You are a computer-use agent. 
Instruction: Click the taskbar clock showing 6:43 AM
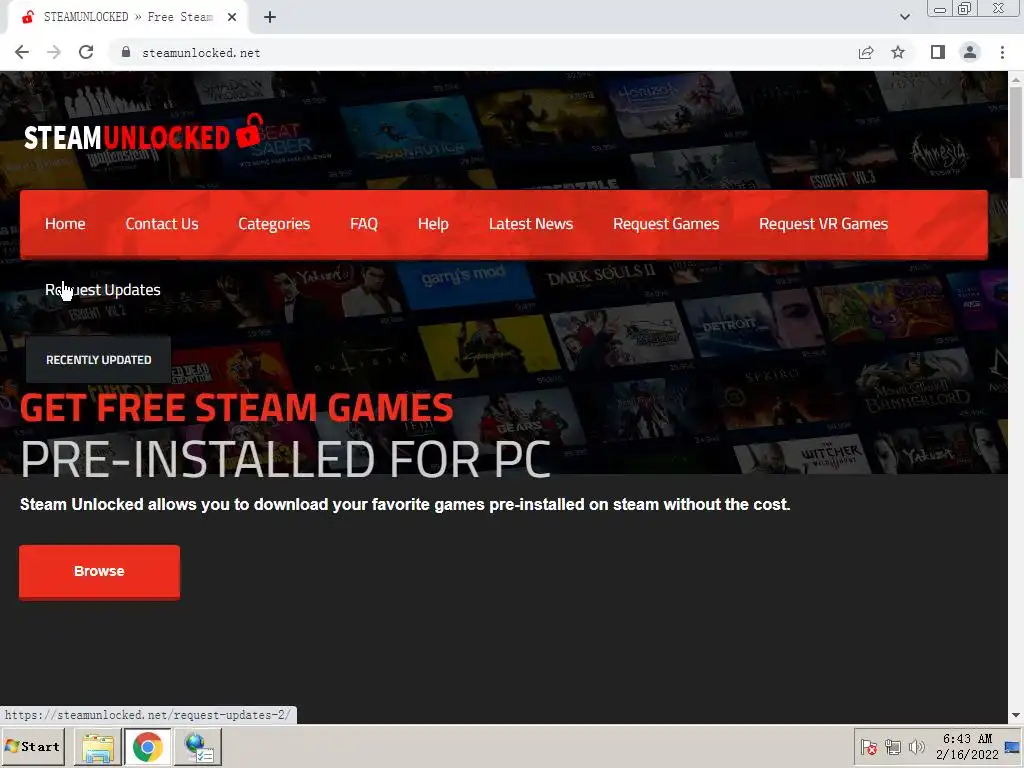click(967, 746)
